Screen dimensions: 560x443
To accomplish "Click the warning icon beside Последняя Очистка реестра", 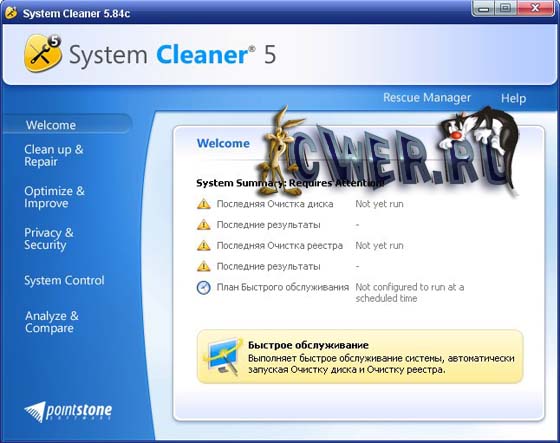I will click(x=204, y=245).
